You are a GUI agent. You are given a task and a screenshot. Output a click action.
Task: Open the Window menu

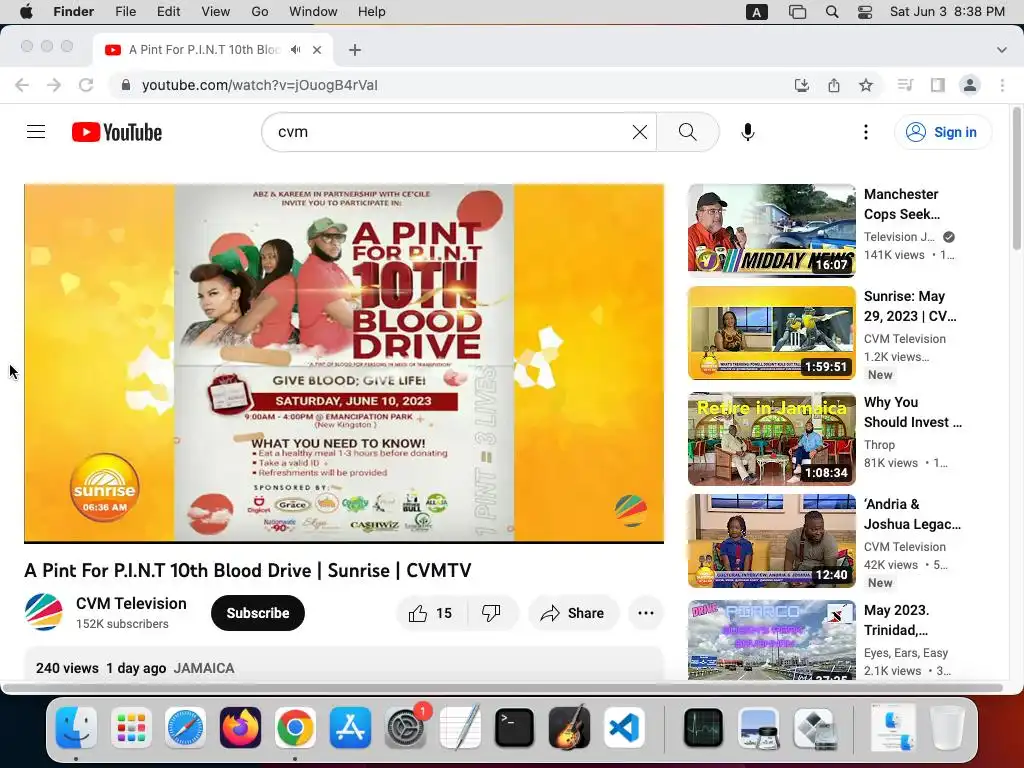pos(313,12)
